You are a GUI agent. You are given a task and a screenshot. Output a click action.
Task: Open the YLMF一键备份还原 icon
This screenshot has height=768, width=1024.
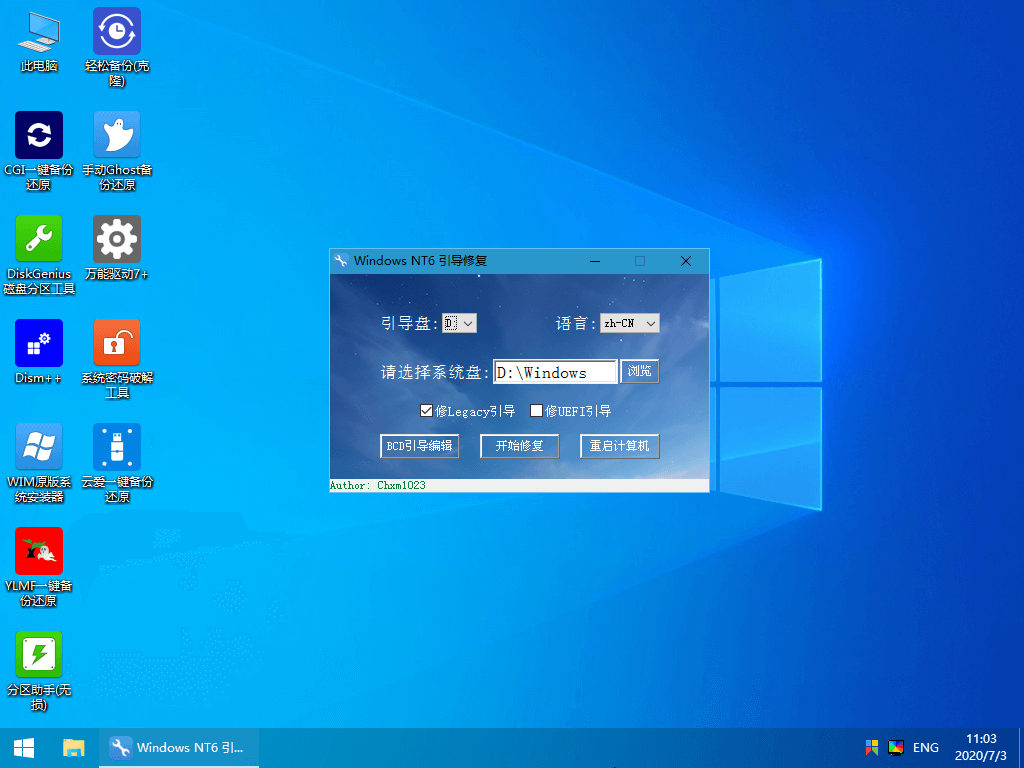39,551
